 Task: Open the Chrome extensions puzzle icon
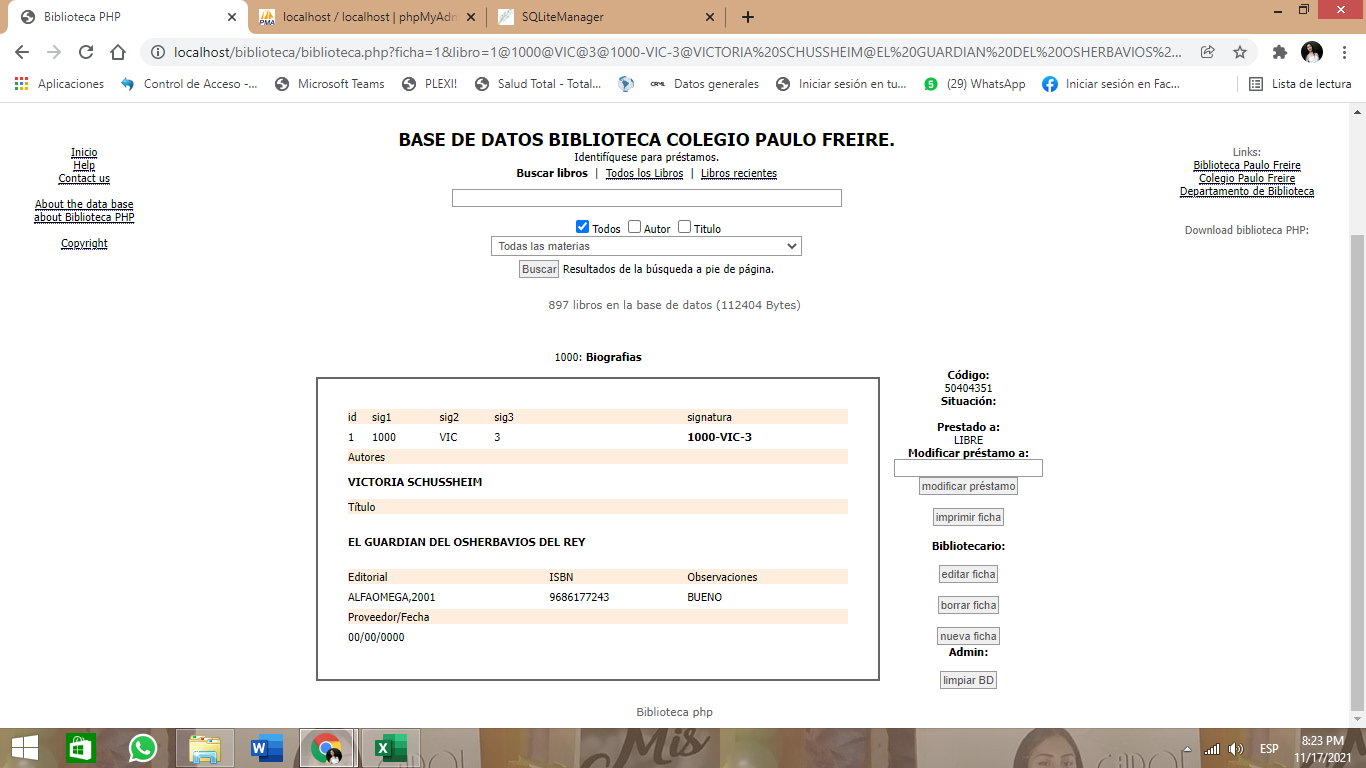(1279, 52)
